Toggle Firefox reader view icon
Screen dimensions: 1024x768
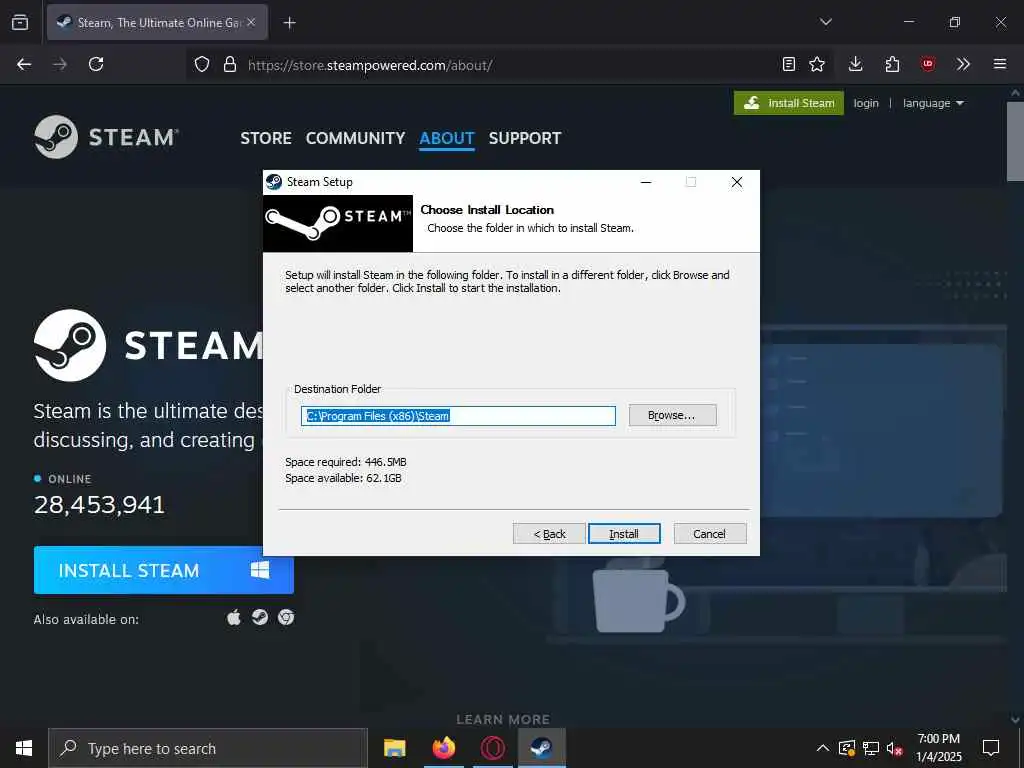[789, 64]
